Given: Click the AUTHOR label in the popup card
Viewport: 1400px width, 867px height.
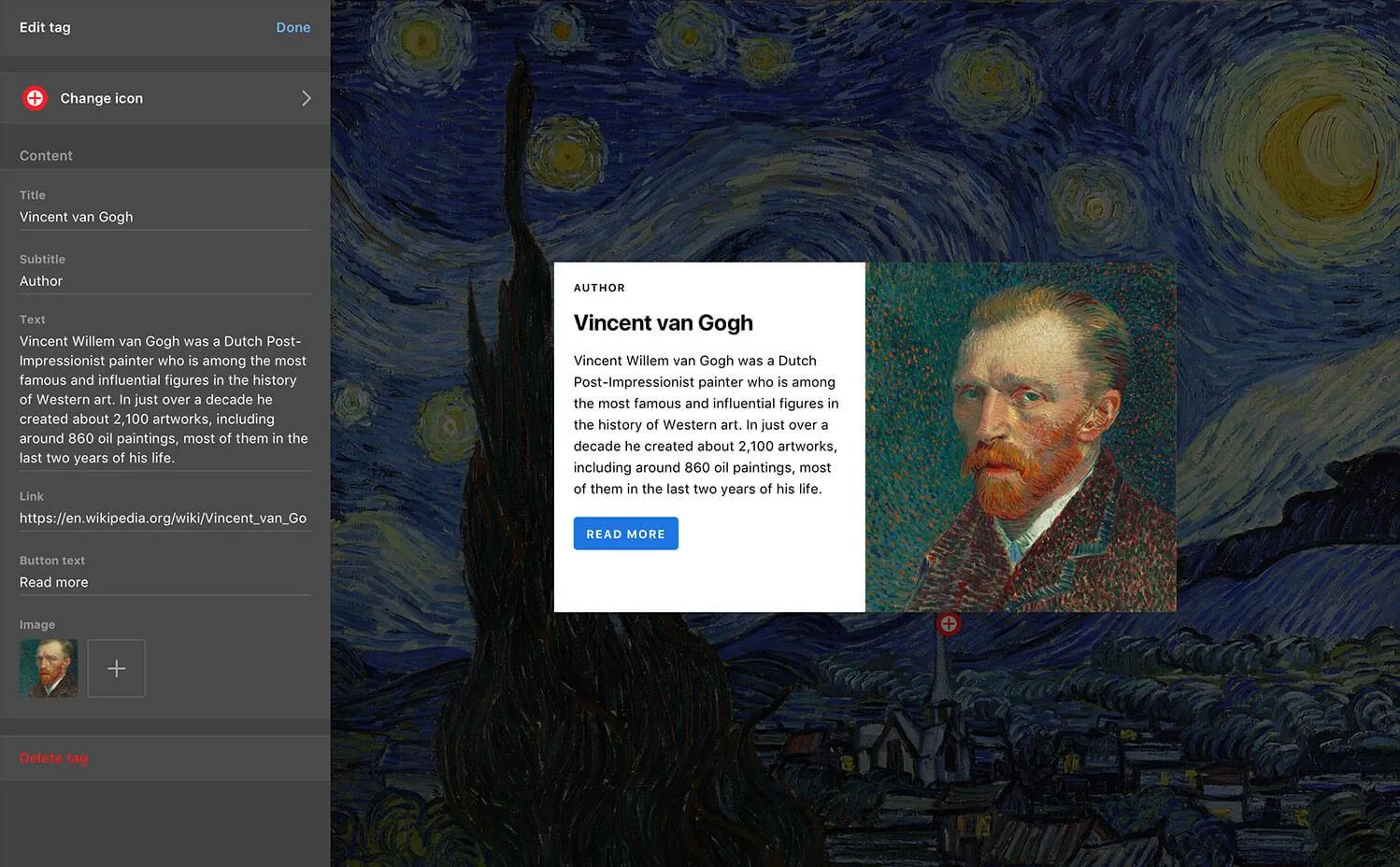Looking at the screenshot, I should tap(599, 288).
